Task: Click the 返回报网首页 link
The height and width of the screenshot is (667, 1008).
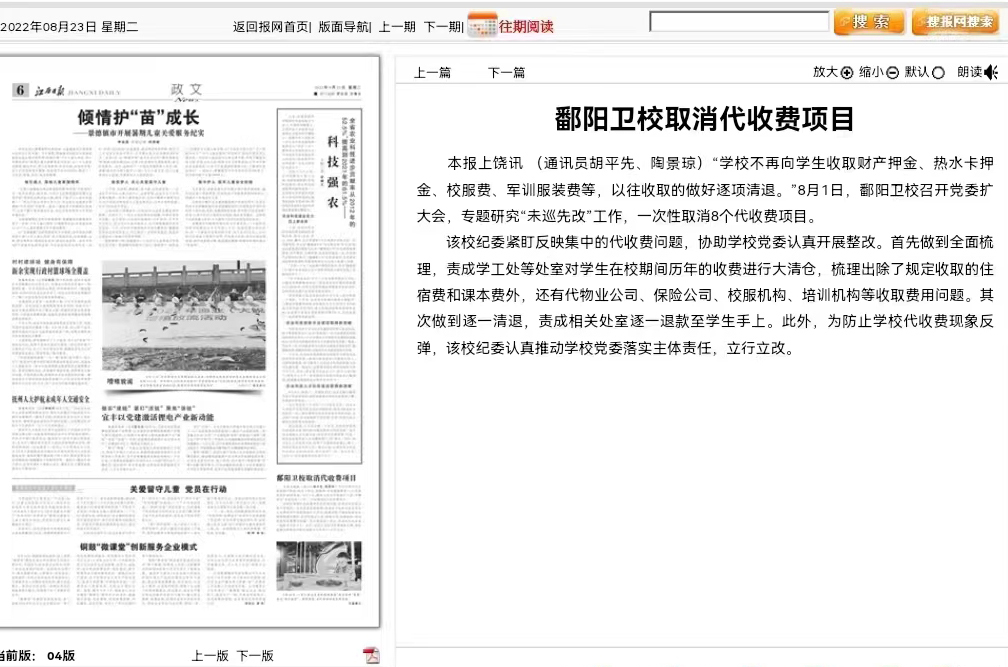Action: point(271,26)
